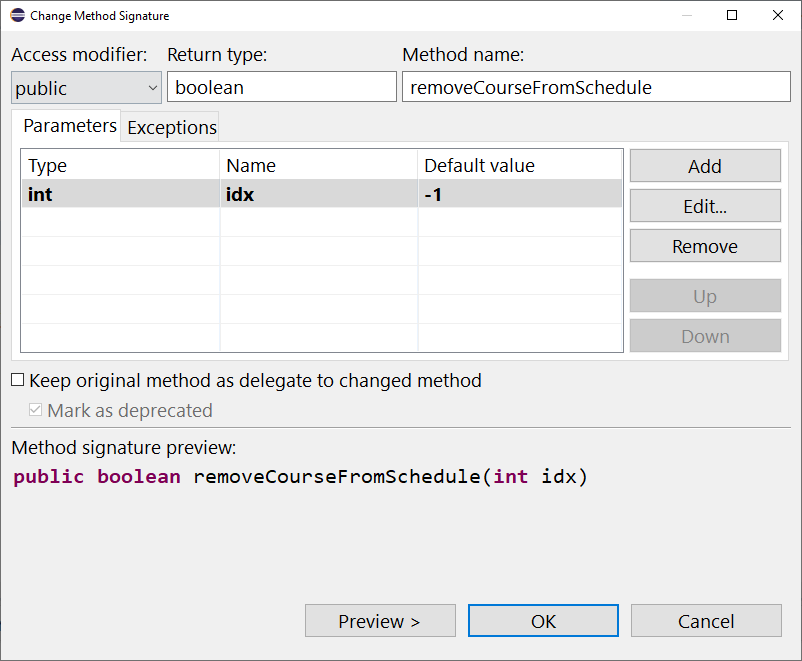This screenshot has height=661, width=802.
Task: Switch to the Exceptions tab
Action: [x=170, y=127]
